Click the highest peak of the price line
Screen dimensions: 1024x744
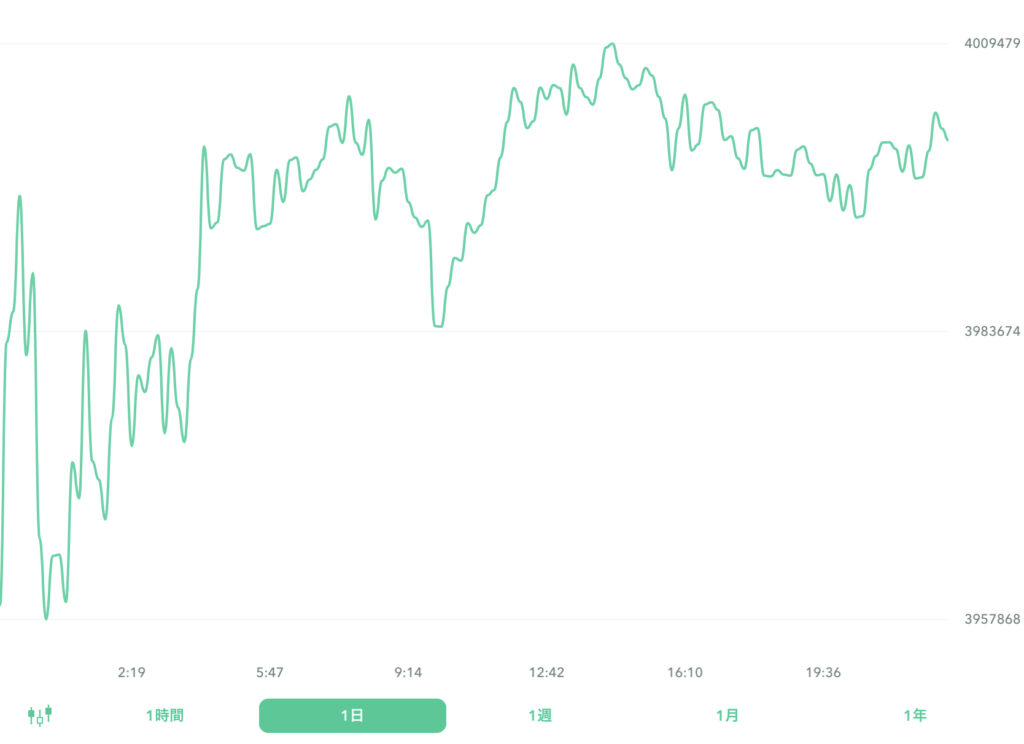pyautogui.click(x=612, y=44)
